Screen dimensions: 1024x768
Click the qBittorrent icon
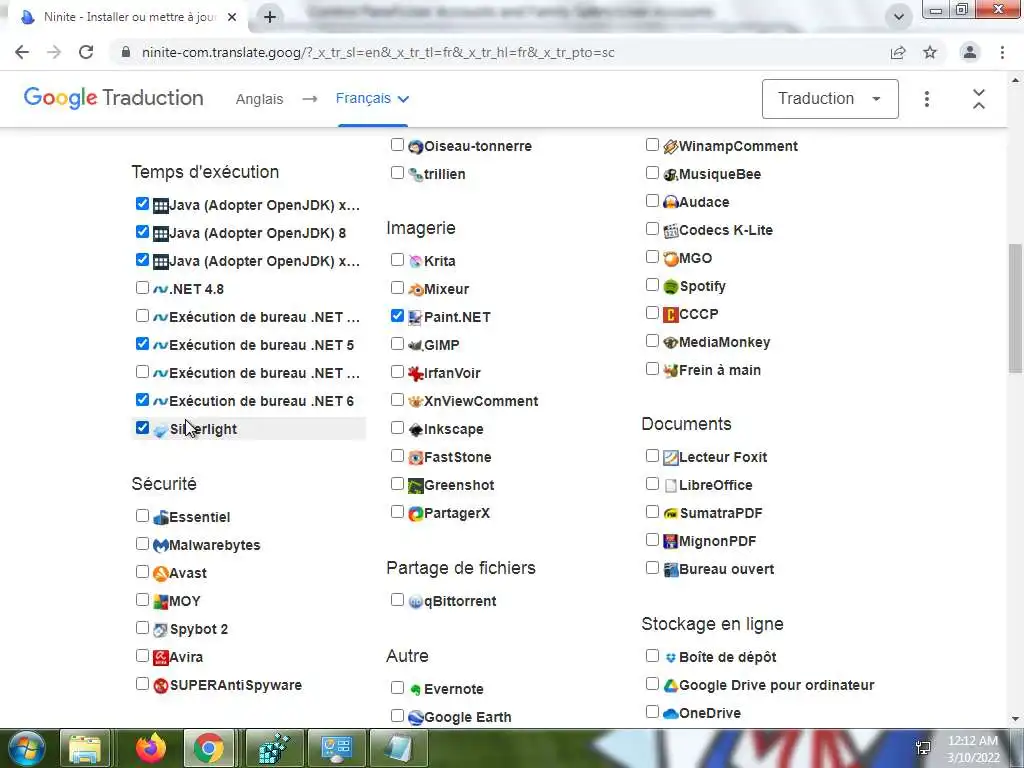pos(415,601)
